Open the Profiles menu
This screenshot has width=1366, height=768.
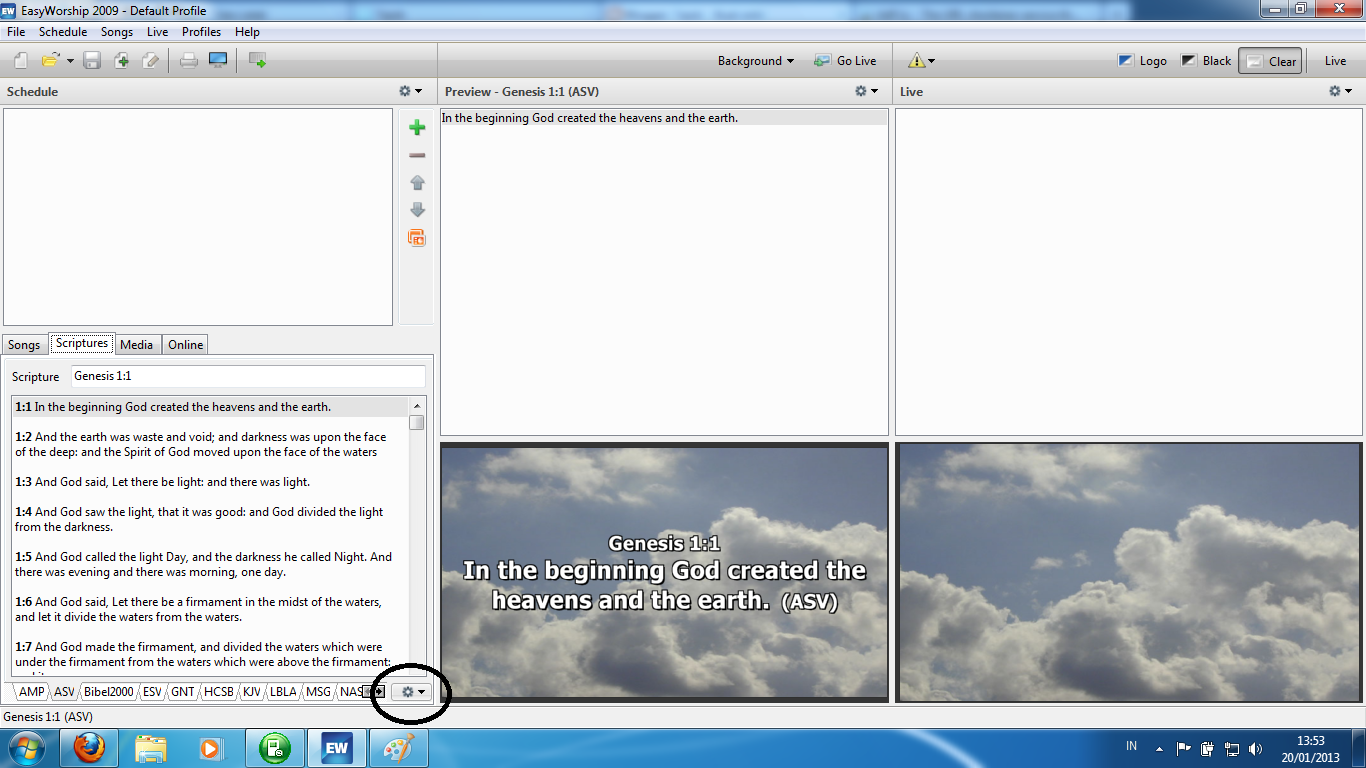(201, 32)
